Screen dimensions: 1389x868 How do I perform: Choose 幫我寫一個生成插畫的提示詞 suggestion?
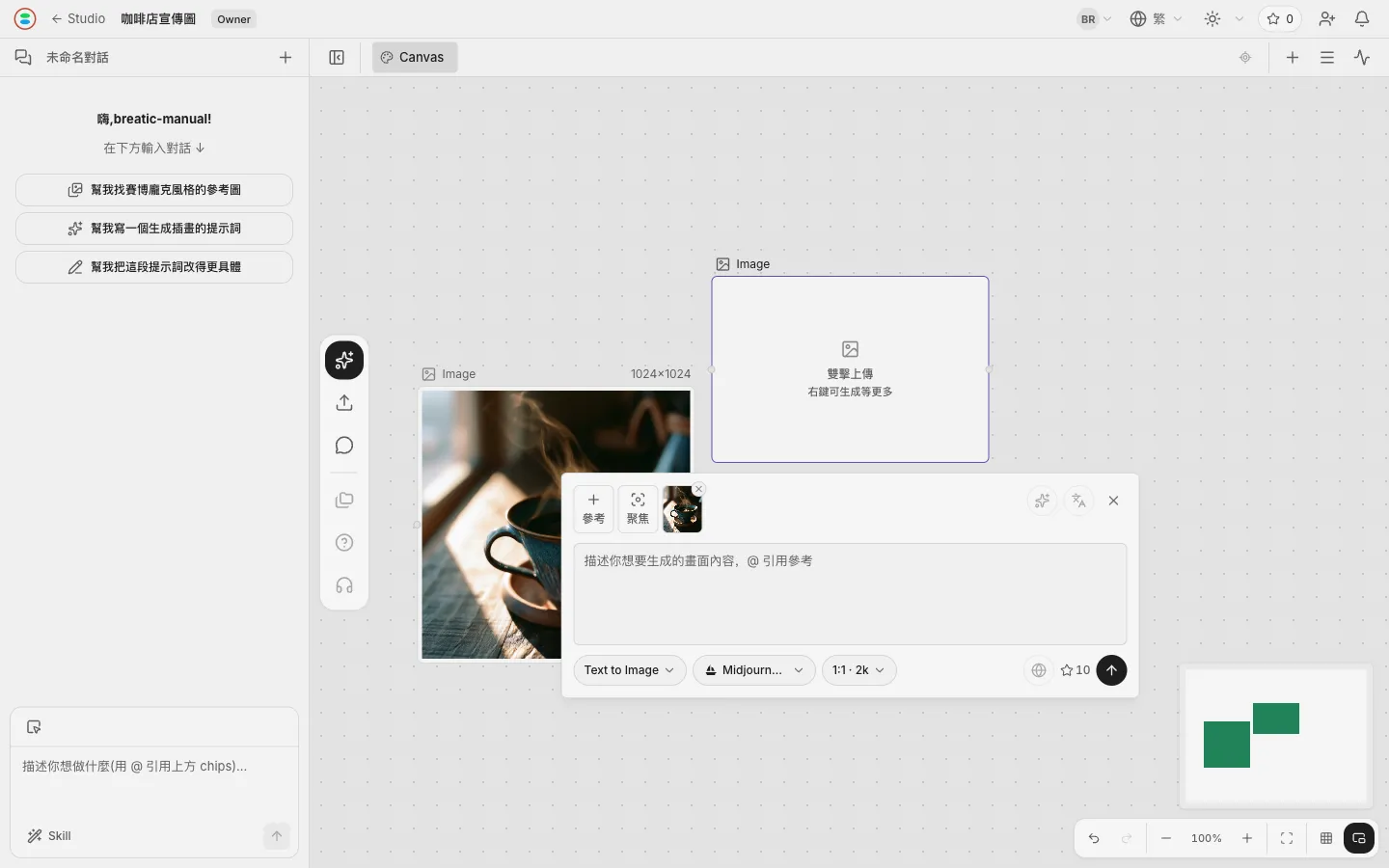[x=154, y=229]
